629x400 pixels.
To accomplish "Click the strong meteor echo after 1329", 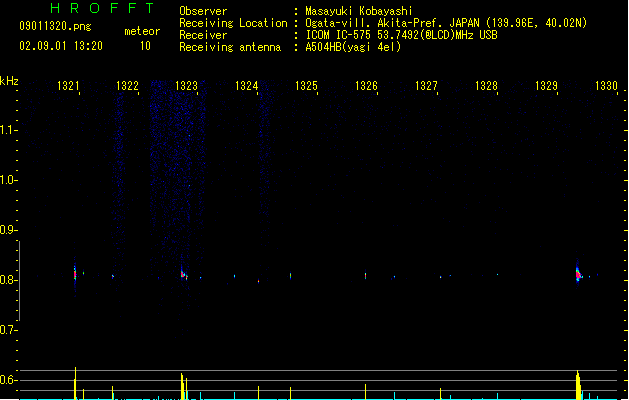I will [578, 274].
